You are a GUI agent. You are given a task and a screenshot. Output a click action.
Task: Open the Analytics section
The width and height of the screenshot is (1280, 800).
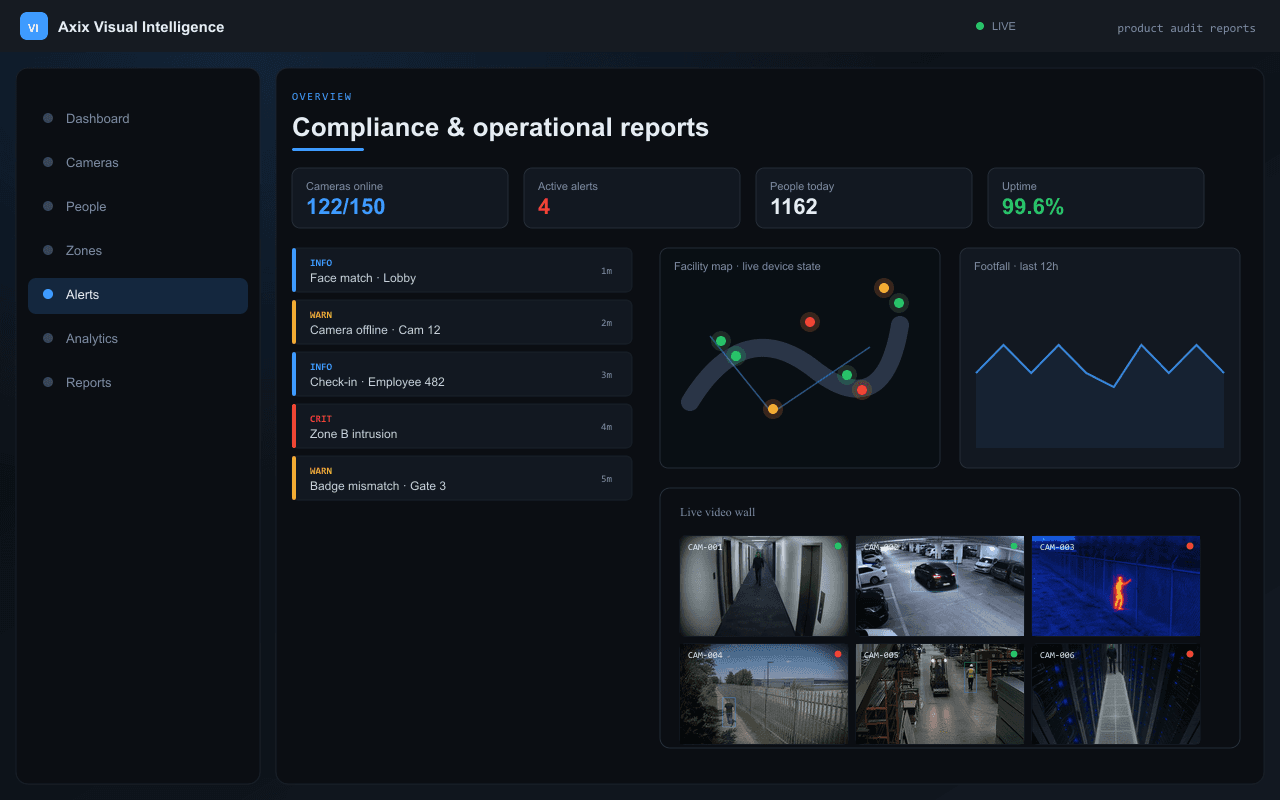138,338
